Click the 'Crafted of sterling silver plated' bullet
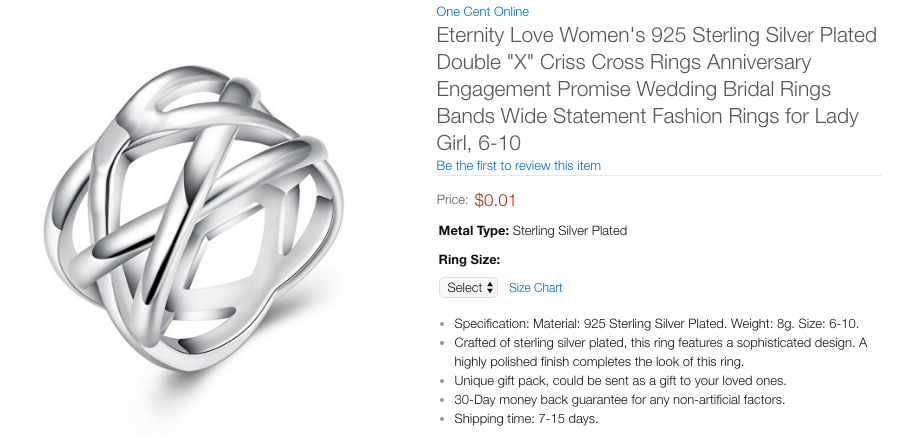Screen dimensions: 903x438 click(660, 343)
